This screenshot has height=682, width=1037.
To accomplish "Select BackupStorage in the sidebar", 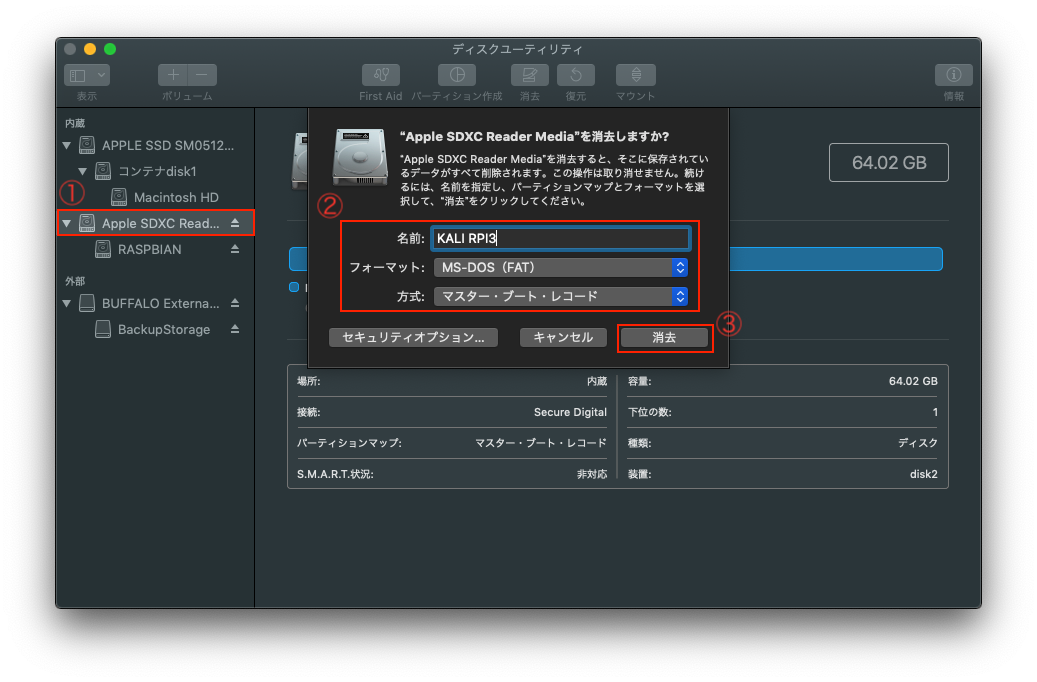I will [x=164, y=329].
